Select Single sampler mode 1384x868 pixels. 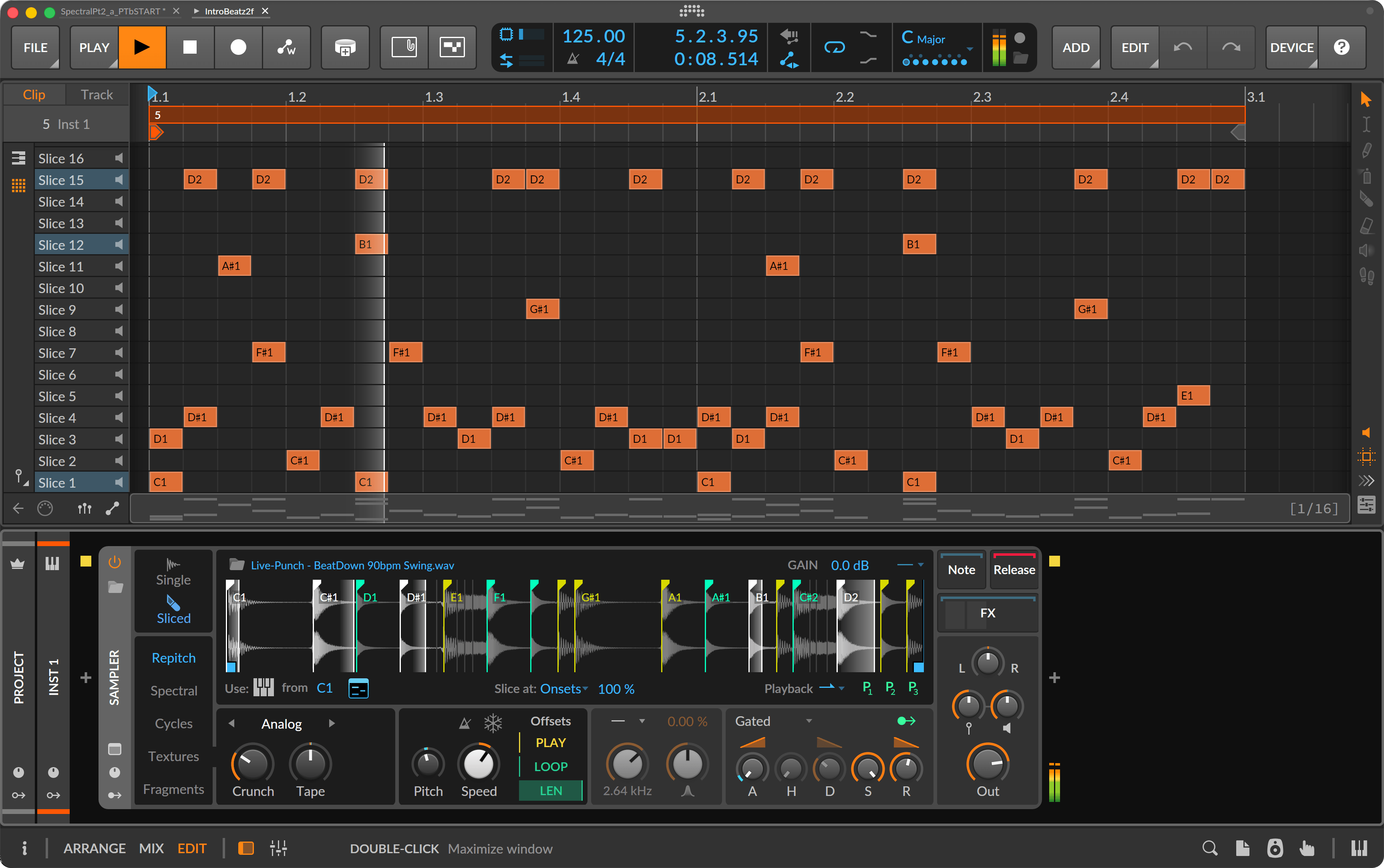(173, 572)
